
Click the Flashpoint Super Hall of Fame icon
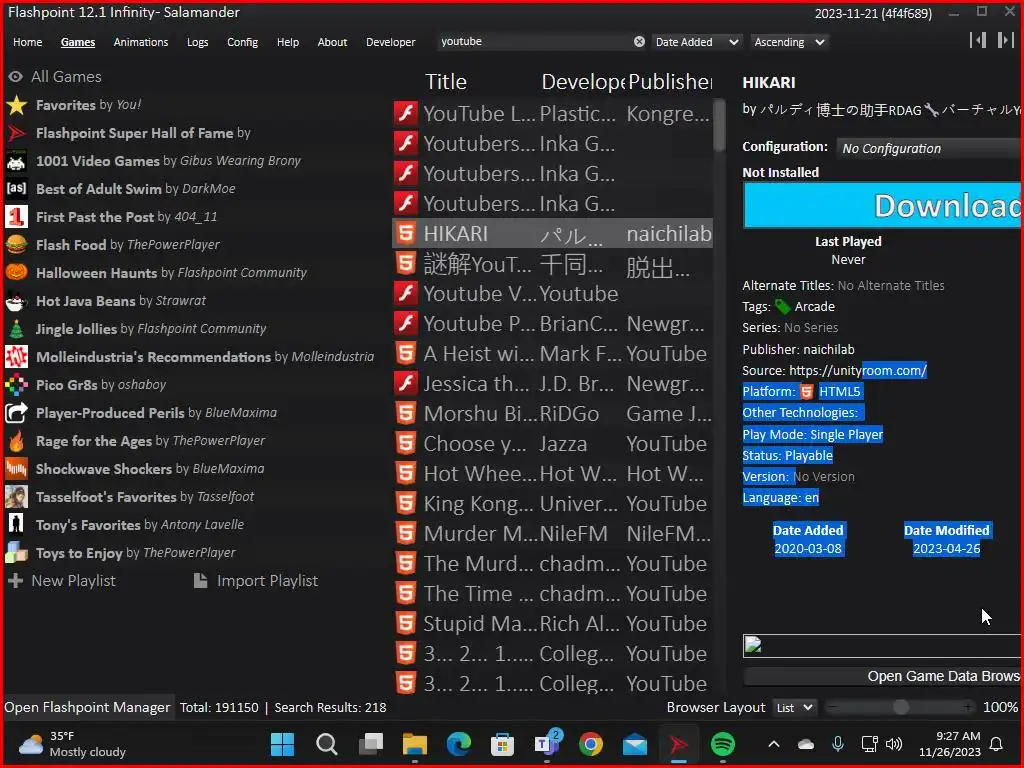(16, 133)
